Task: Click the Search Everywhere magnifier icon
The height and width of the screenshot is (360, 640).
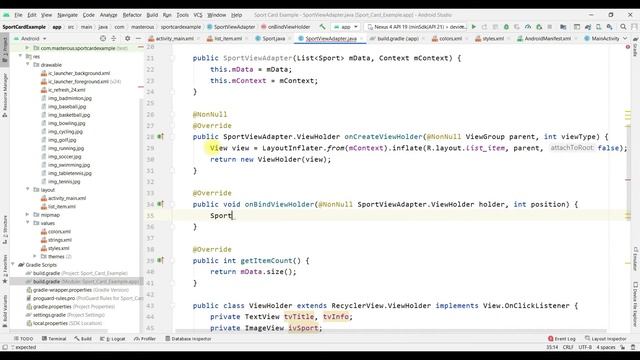Action: point(623,27)
